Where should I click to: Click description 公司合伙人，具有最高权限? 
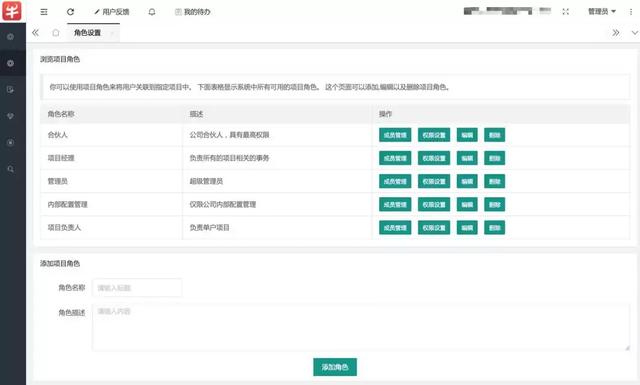tap(229, 135)
